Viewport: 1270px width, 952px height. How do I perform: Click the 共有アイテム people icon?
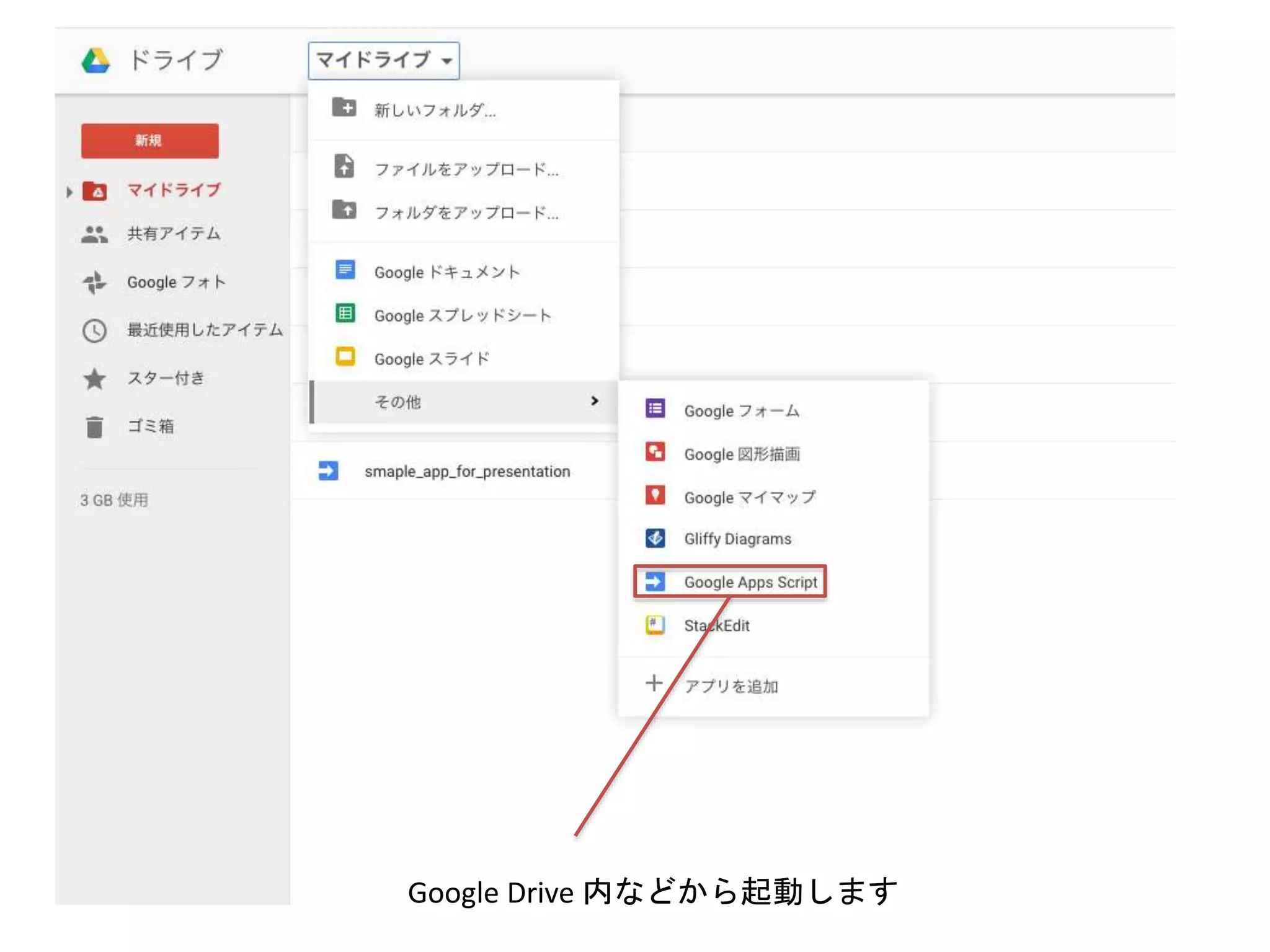click(94, 234)
